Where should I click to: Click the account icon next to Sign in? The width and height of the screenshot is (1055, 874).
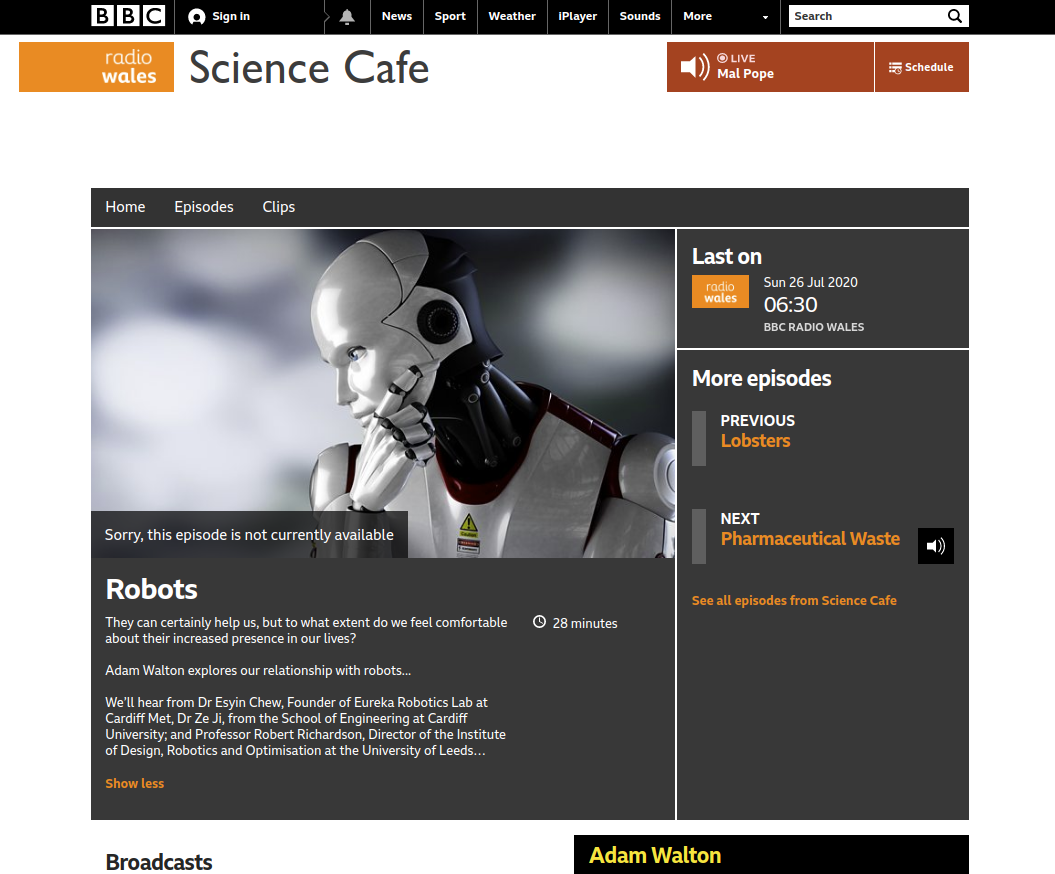click(196, 17)
